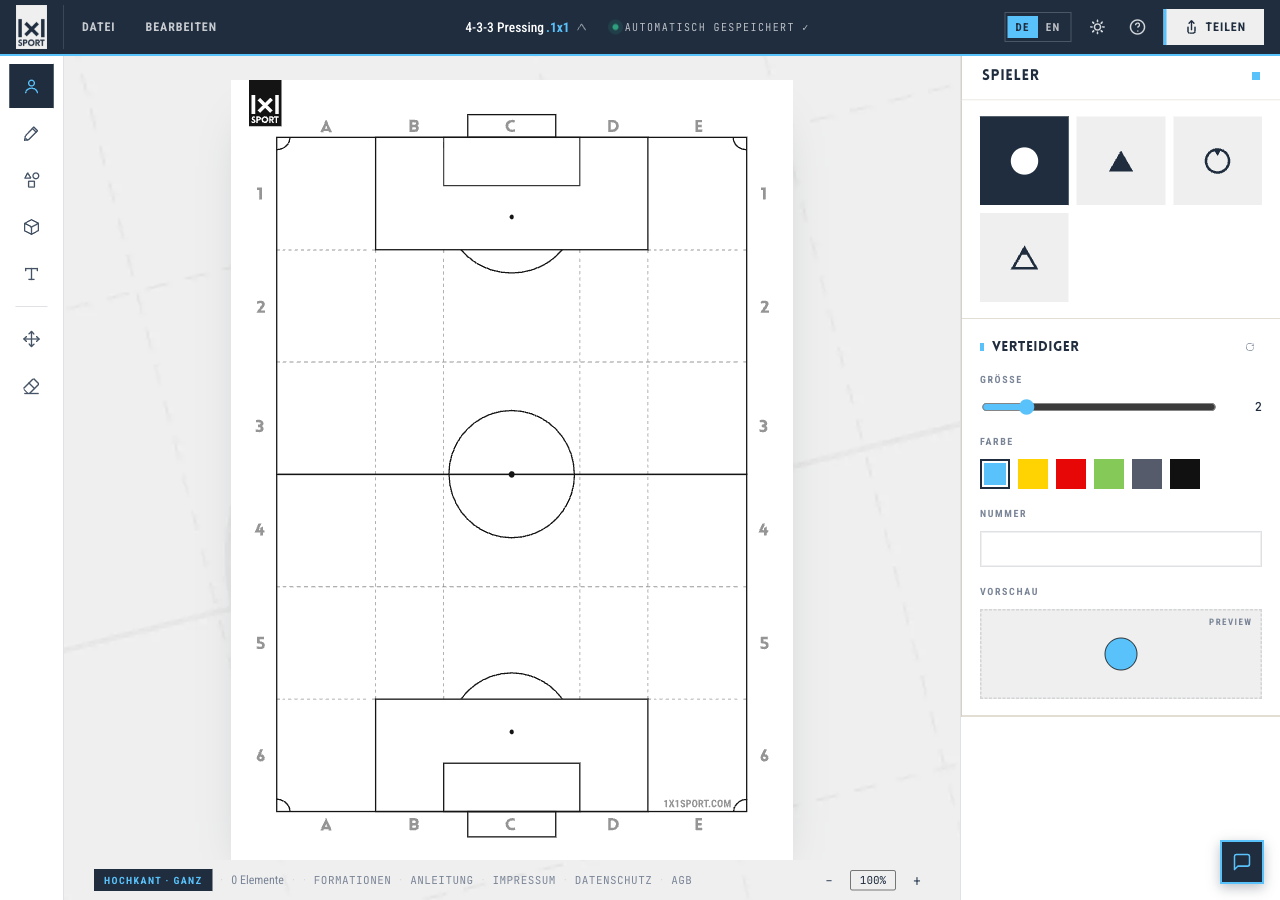Switch language to EN
The width and height of the screenshot is (1280, 900).
click(x=1053, y=27)
